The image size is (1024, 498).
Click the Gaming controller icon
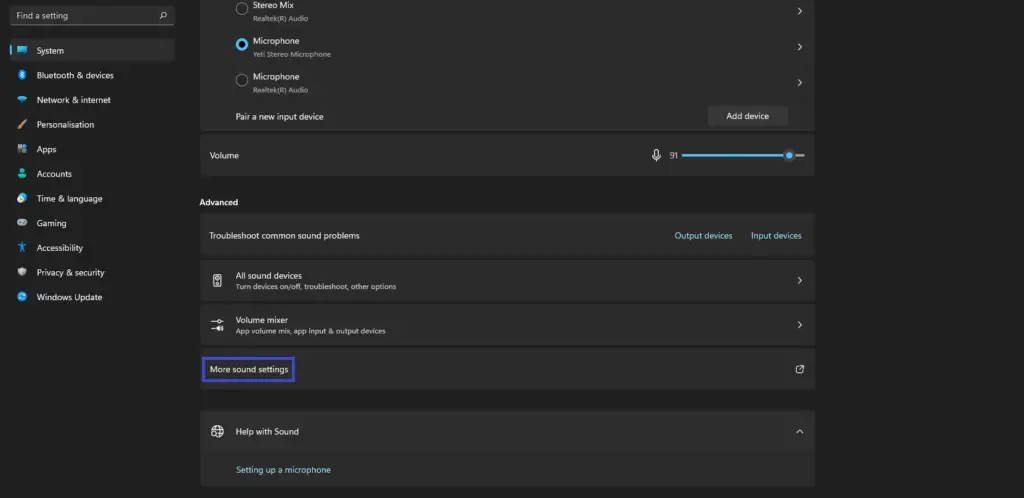pos(22,223)
